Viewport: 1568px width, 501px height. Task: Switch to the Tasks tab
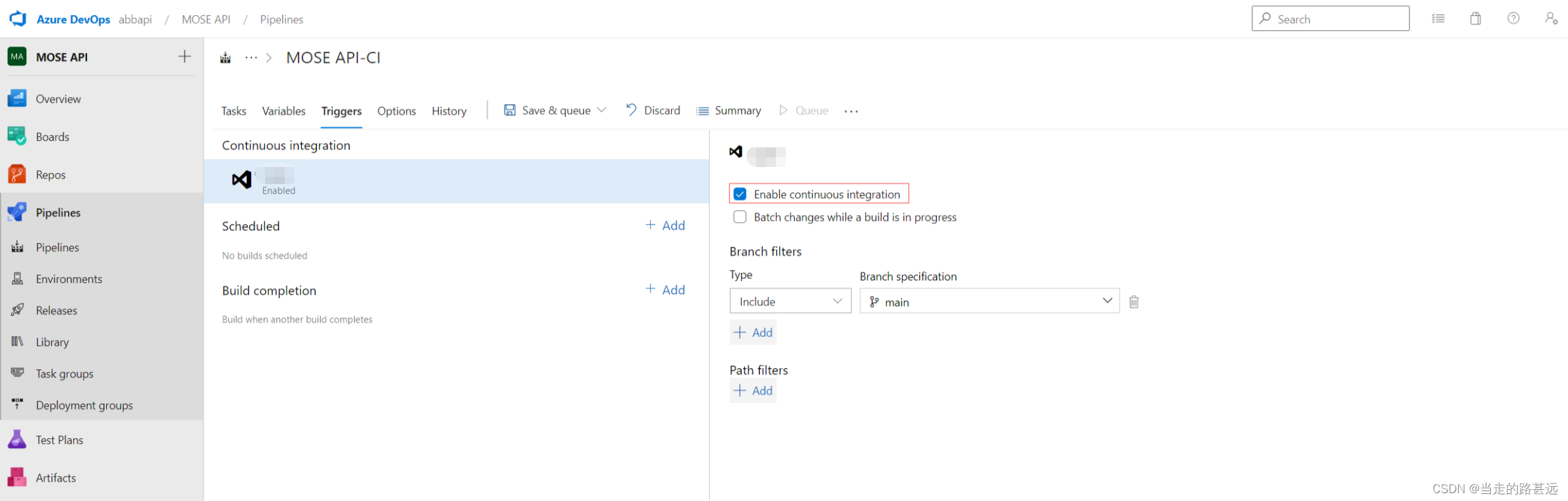click(234, 111)
